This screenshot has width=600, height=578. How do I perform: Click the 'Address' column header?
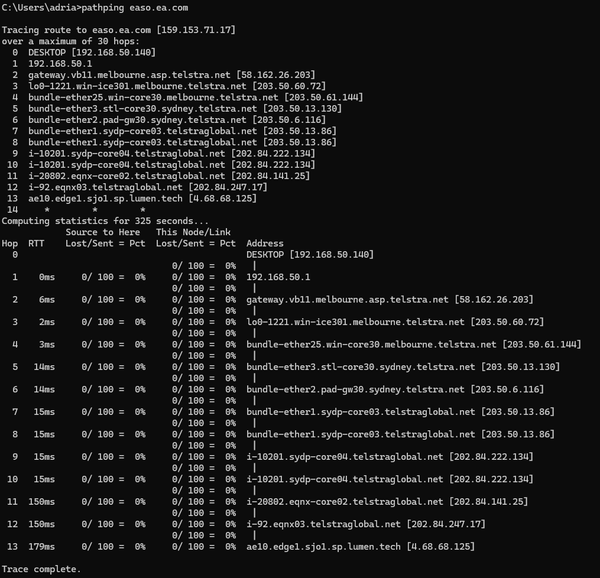pos(265,243)
